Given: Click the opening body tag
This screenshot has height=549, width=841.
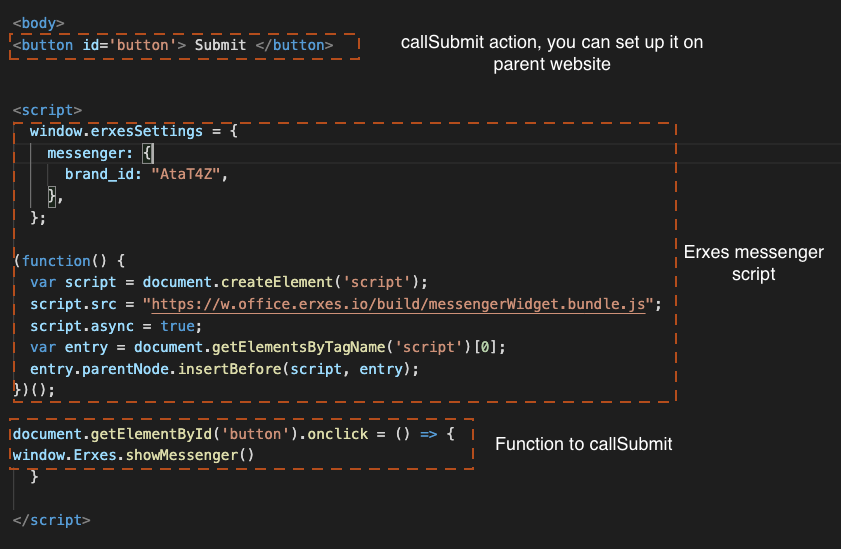Looking at the screenshot, I should tap(38, 21).
